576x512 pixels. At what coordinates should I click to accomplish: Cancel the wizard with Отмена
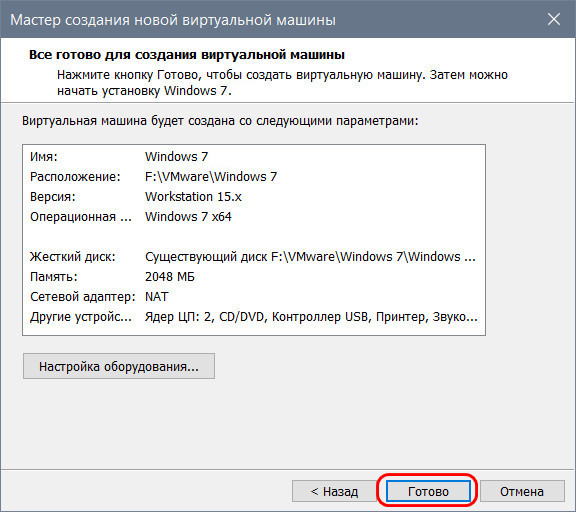(522, 491)
